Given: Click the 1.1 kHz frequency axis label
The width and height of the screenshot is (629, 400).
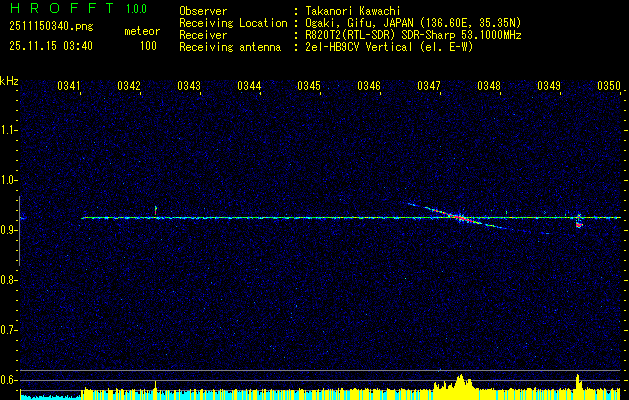Looking at the screenshot, I should point(8,130).
